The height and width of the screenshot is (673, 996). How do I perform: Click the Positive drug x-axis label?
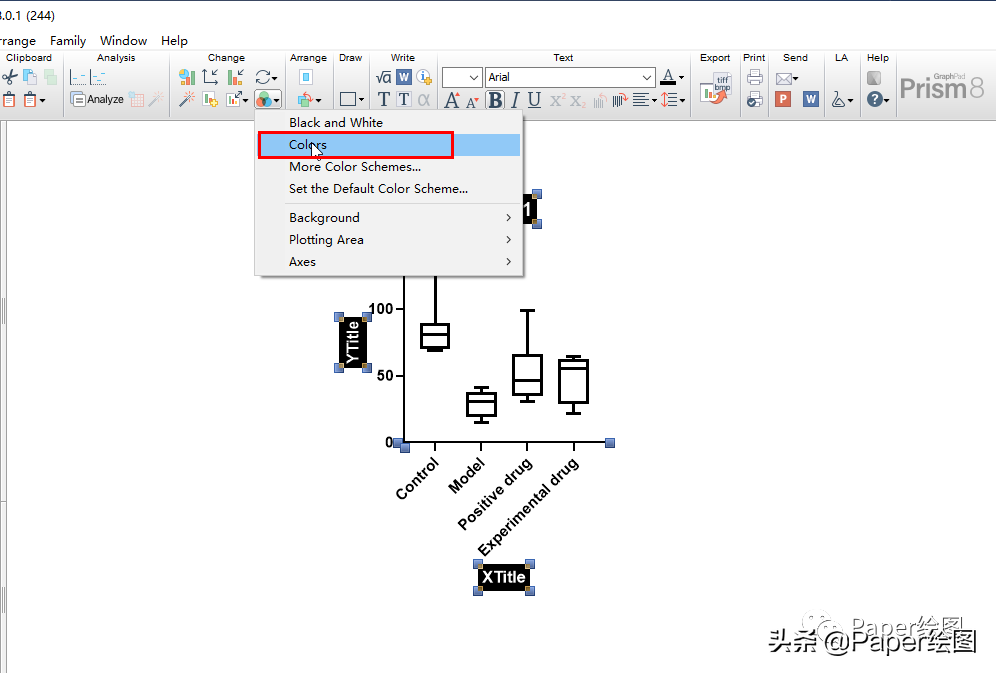coord(495,494)
